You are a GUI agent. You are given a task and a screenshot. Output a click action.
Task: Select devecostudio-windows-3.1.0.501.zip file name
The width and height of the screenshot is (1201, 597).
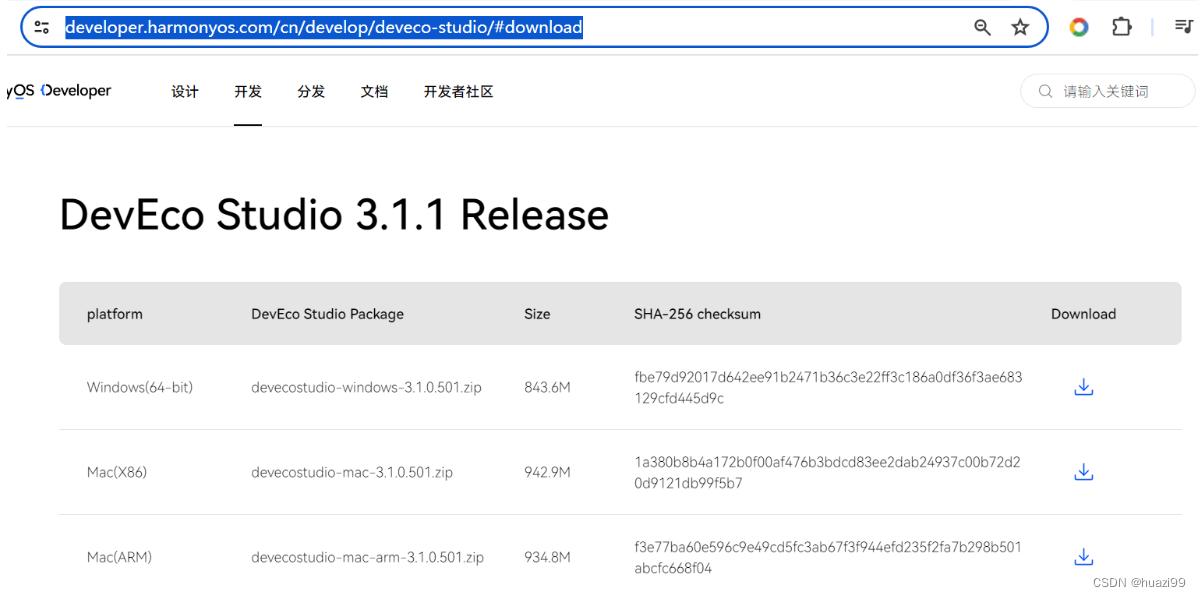tap(366, 387)
